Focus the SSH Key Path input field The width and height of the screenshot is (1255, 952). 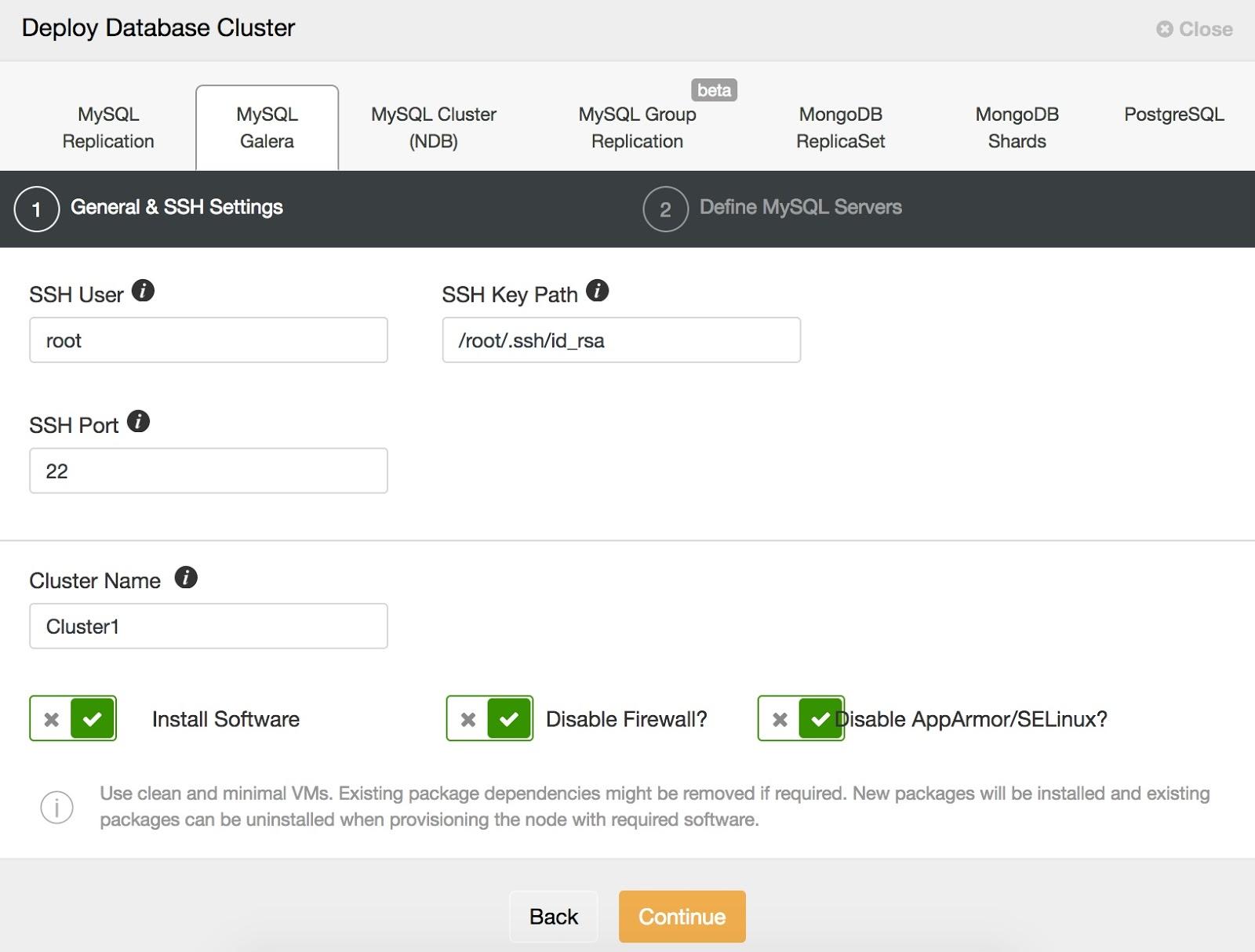621,340
